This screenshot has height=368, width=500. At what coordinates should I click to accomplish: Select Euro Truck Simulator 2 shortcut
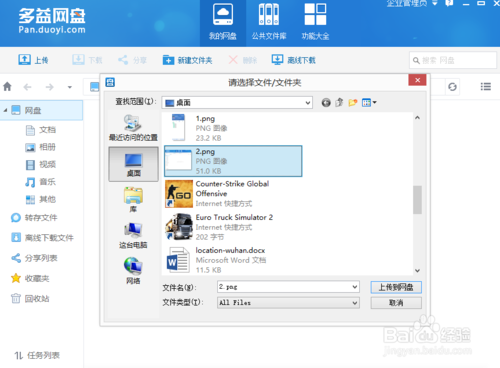click(x=233, y=227)
